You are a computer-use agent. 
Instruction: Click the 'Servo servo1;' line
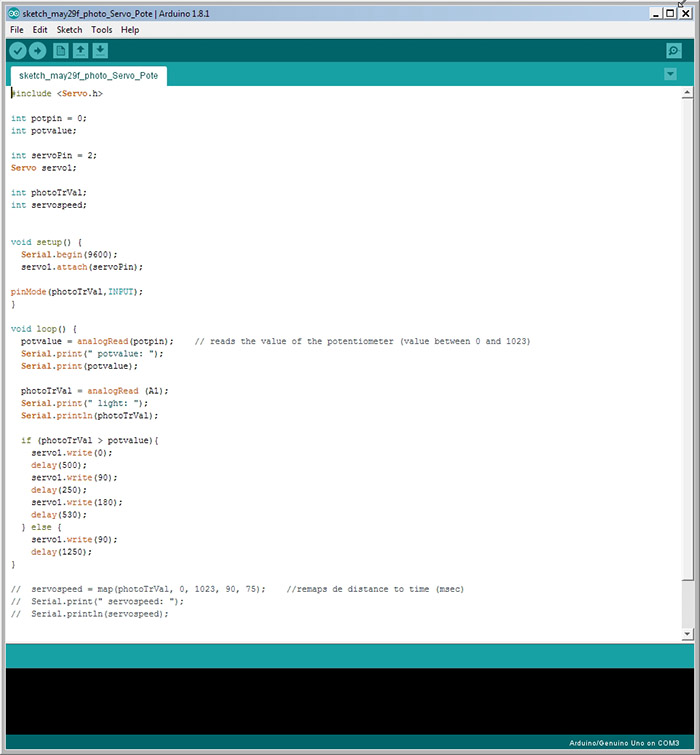[44, 168]
